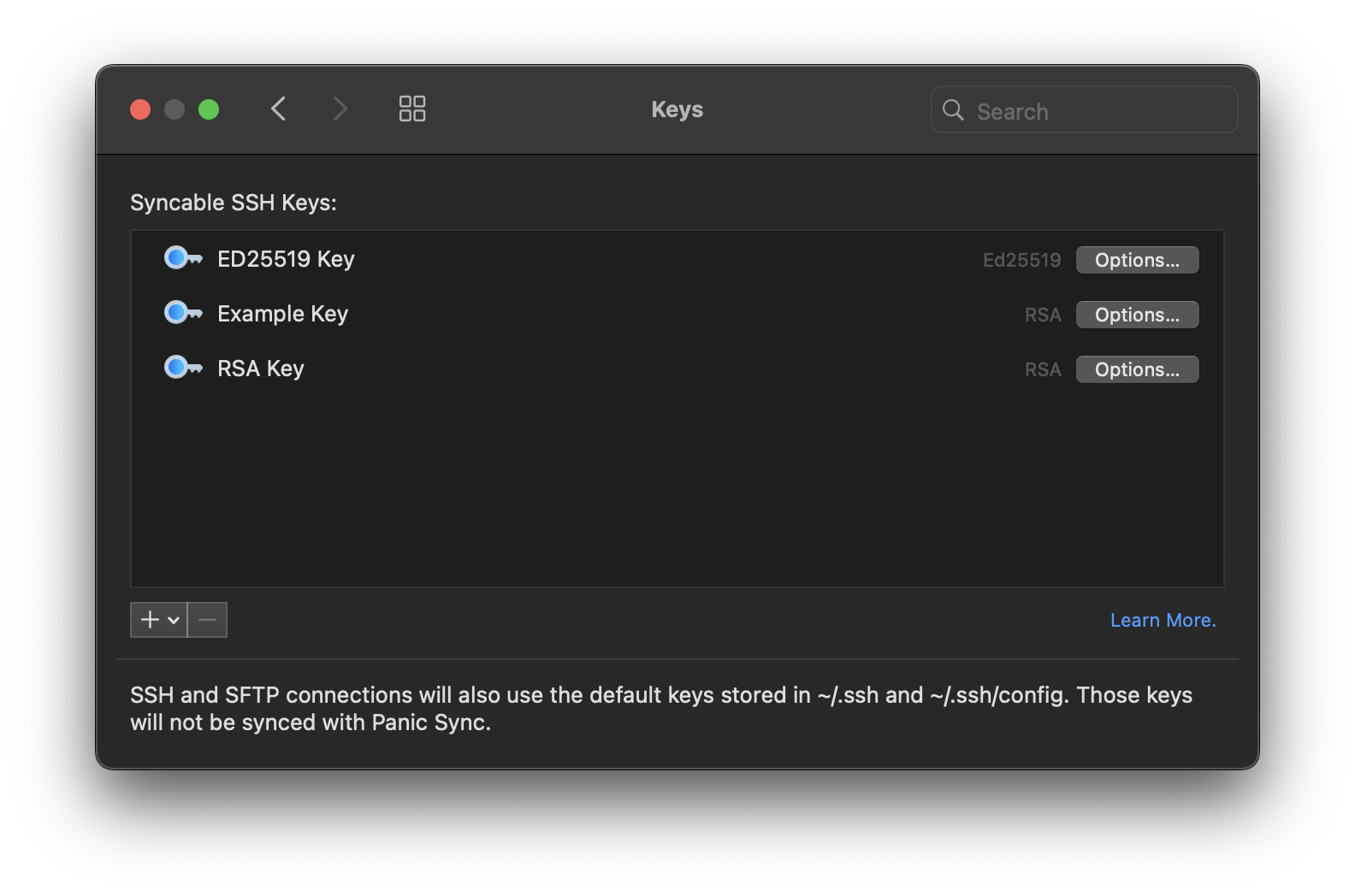Follow the Learn More link

pos(1163,620)
